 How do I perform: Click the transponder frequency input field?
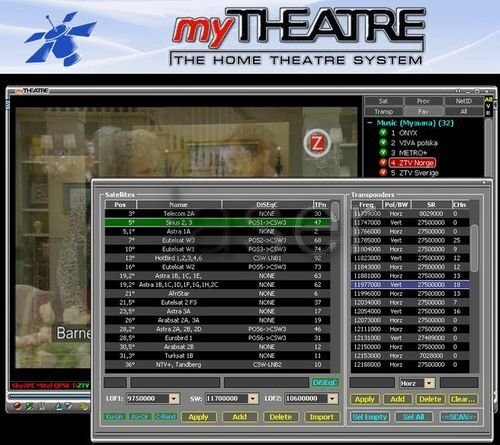click(x=372, y=383)
